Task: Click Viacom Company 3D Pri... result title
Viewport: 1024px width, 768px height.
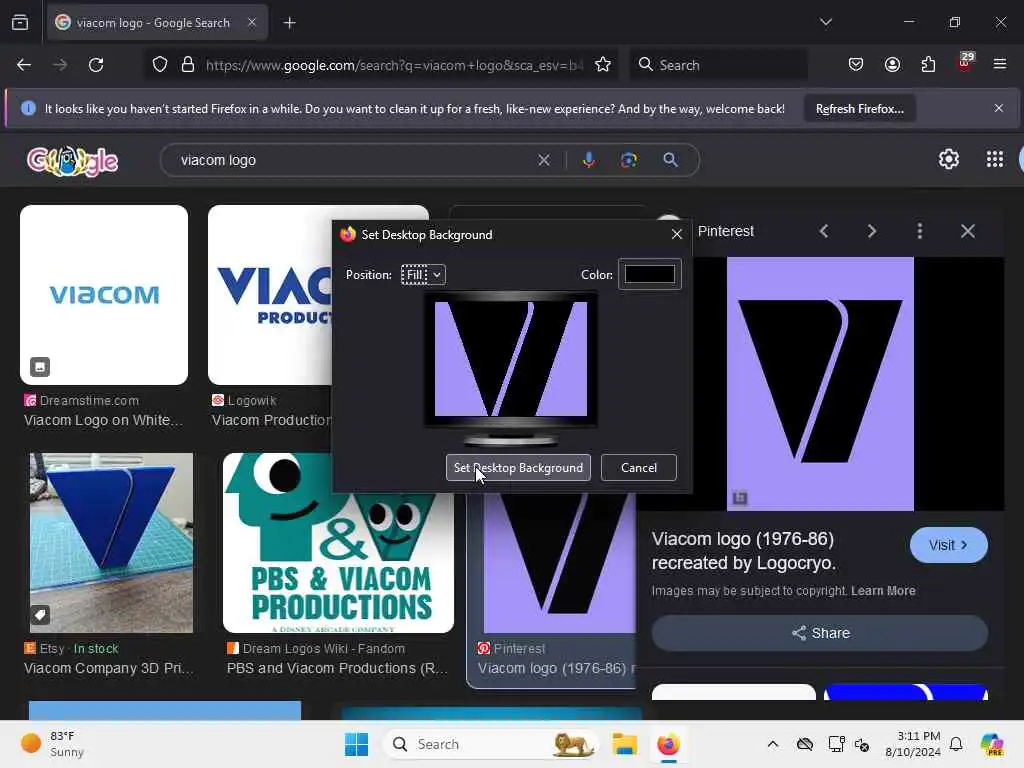Action: (x=109, y=669)
